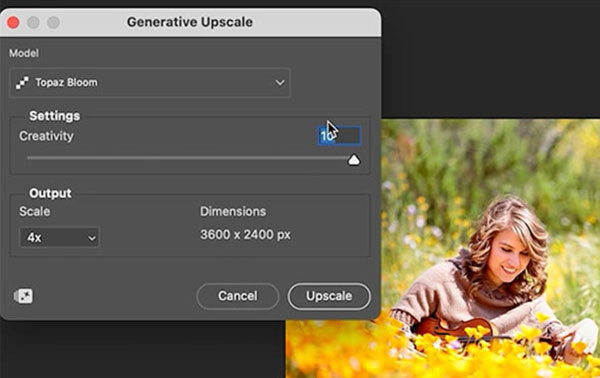Click the Creativity value input field
Viewport: 600px width, 378px height.
click(x=339, y=135)
